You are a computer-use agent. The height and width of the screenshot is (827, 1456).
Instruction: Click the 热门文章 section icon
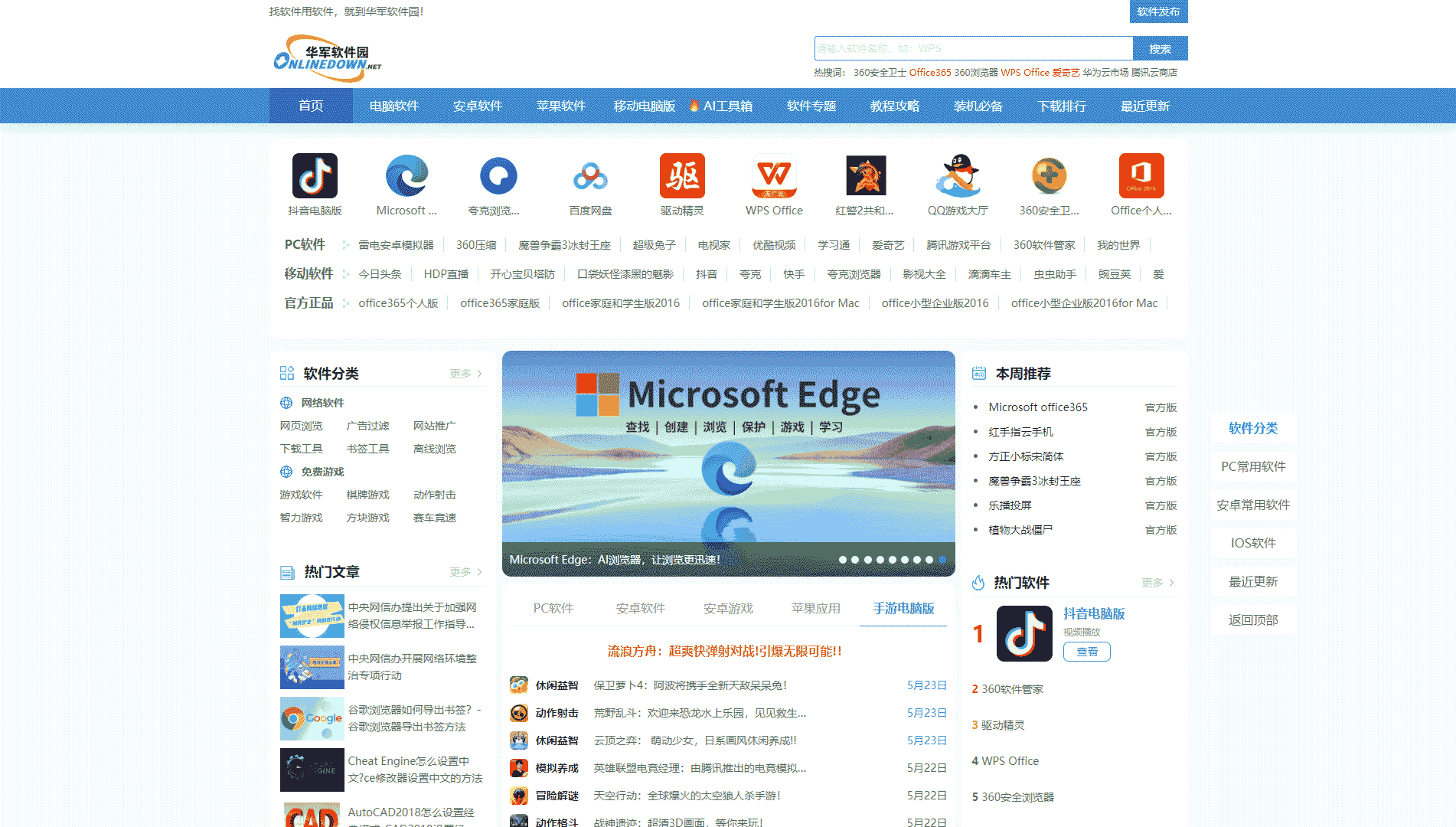[287, 572]
